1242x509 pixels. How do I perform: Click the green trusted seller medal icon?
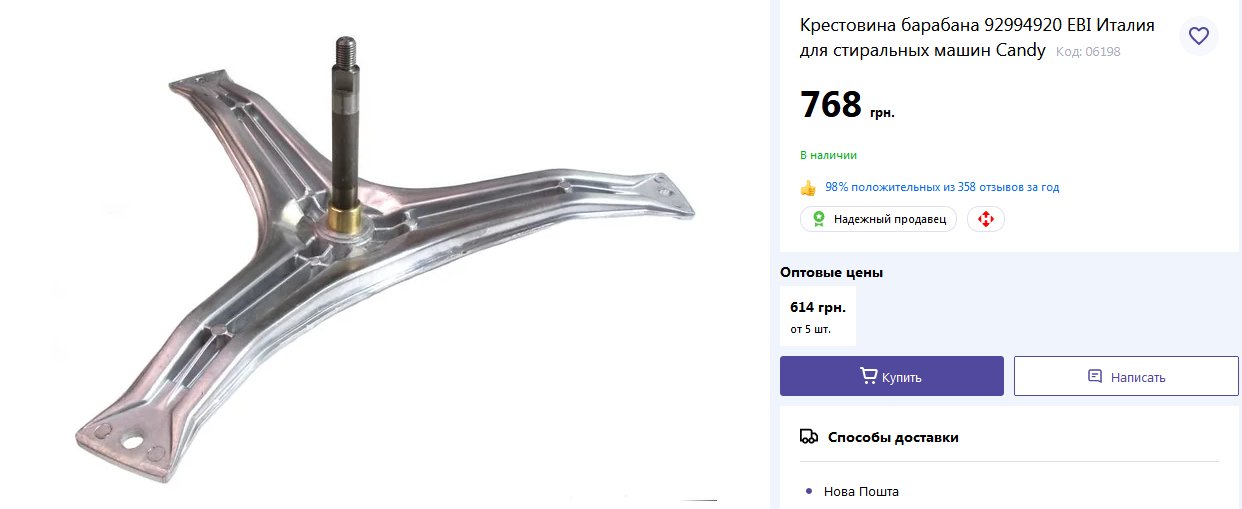click(x=818, y=219)
